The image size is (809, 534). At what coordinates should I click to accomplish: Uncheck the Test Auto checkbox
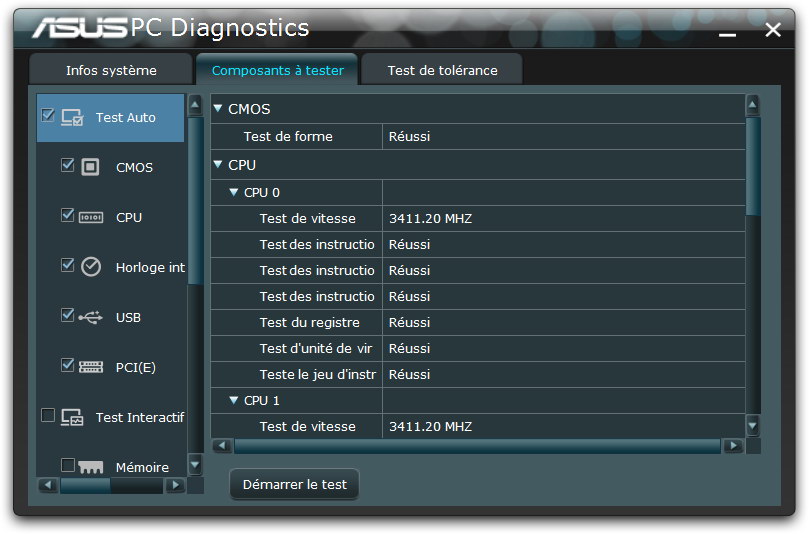[48, 115]
